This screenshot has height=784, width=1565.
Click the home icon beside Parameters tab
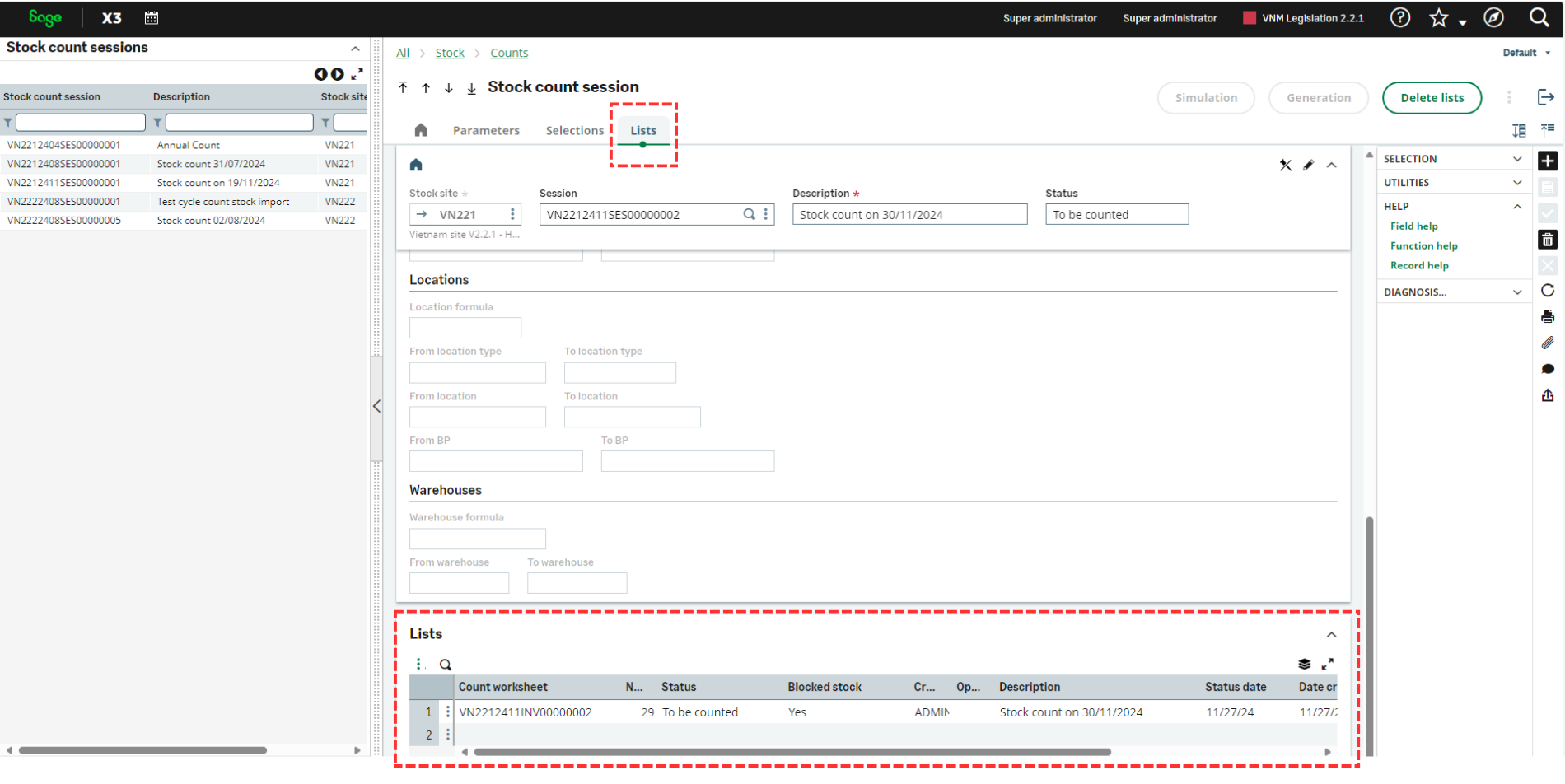[x=421, y=130]
